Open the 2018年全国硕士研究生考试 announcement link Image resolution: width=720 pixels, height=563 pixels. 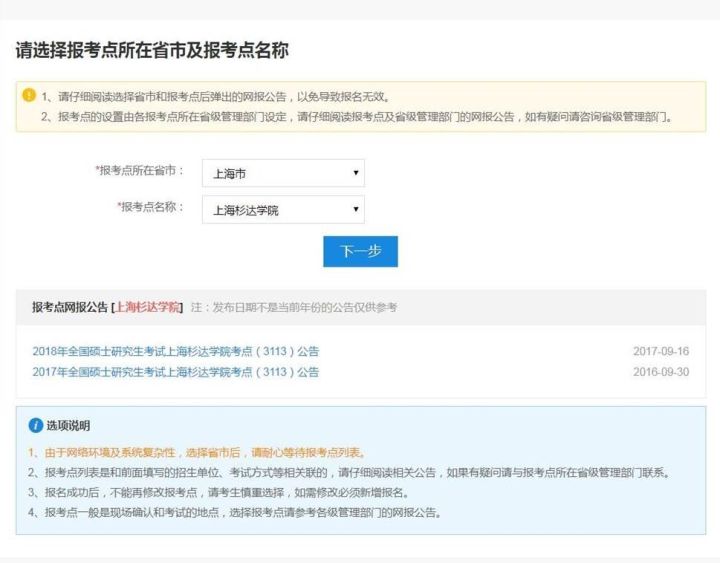(x=175, y=352)
